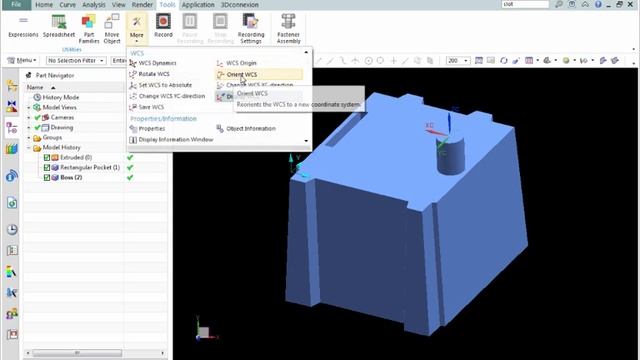Open the Help question-mark icon

(x=598, y=4)
